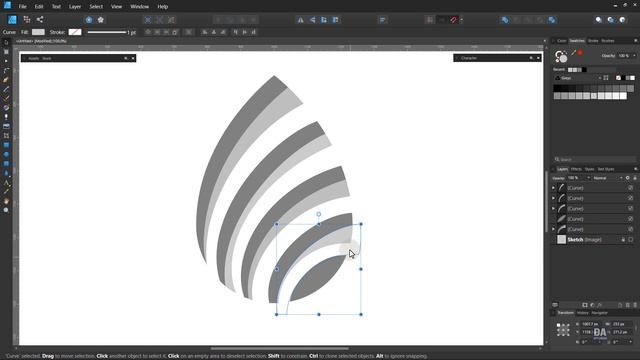This screenshot has height=360, width=640.
Task: Select the Pencil tool
Action: pos(6,89)
